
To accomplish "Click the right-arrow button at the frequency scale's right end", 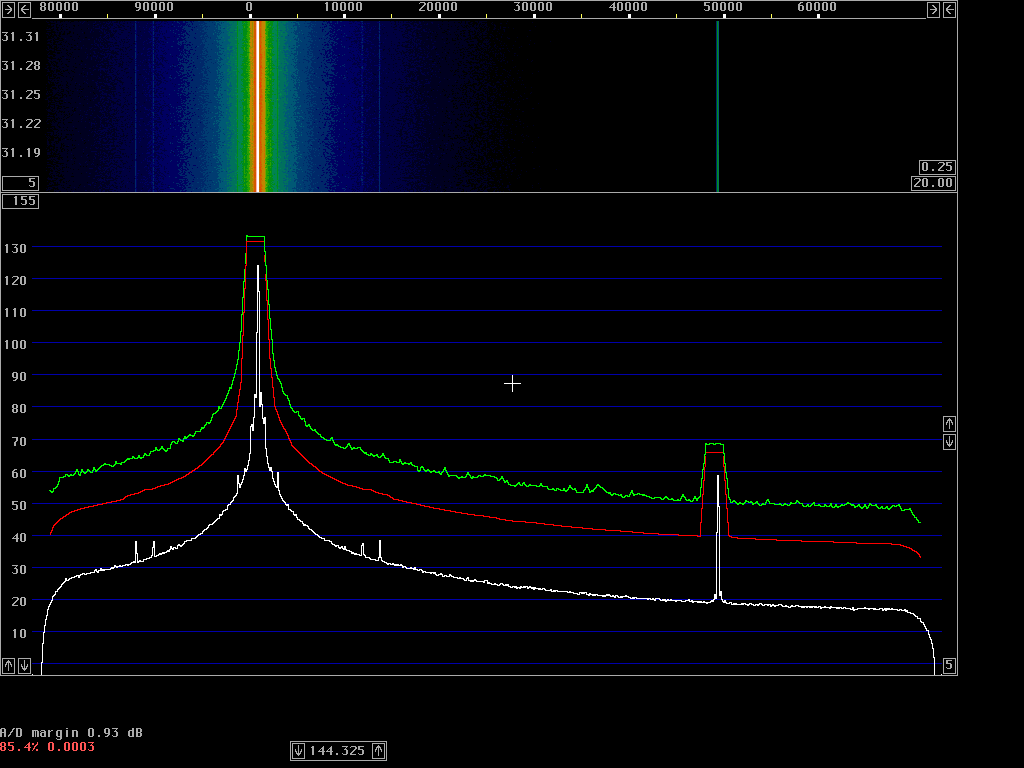I will [x=933, y=9].
